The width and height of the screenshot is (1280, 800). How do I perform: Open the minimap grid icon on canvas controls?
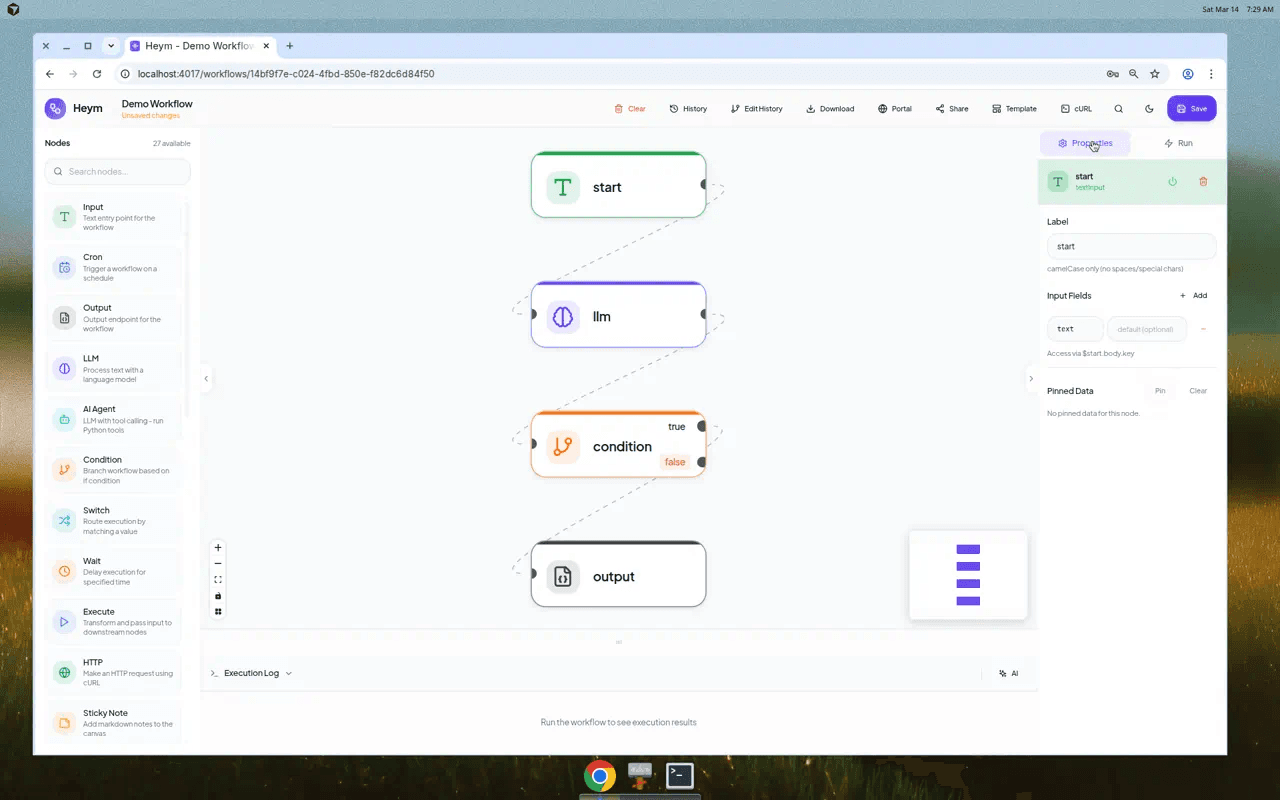(218, 611)
